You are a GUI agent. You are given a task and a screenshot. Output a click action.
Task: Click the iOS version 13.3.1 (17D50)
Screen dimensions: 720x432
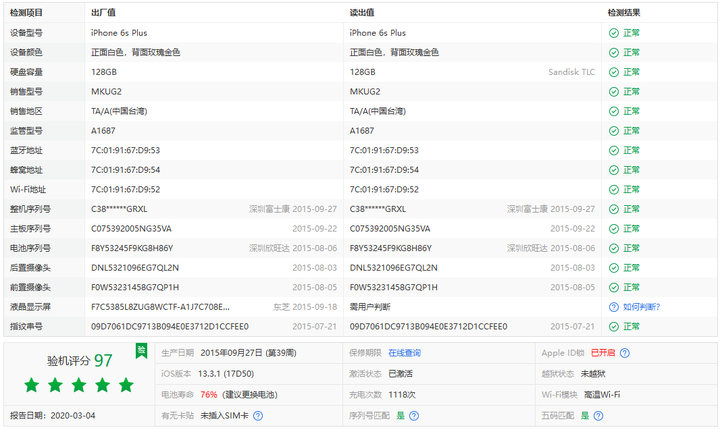click(x=226, y=374)
